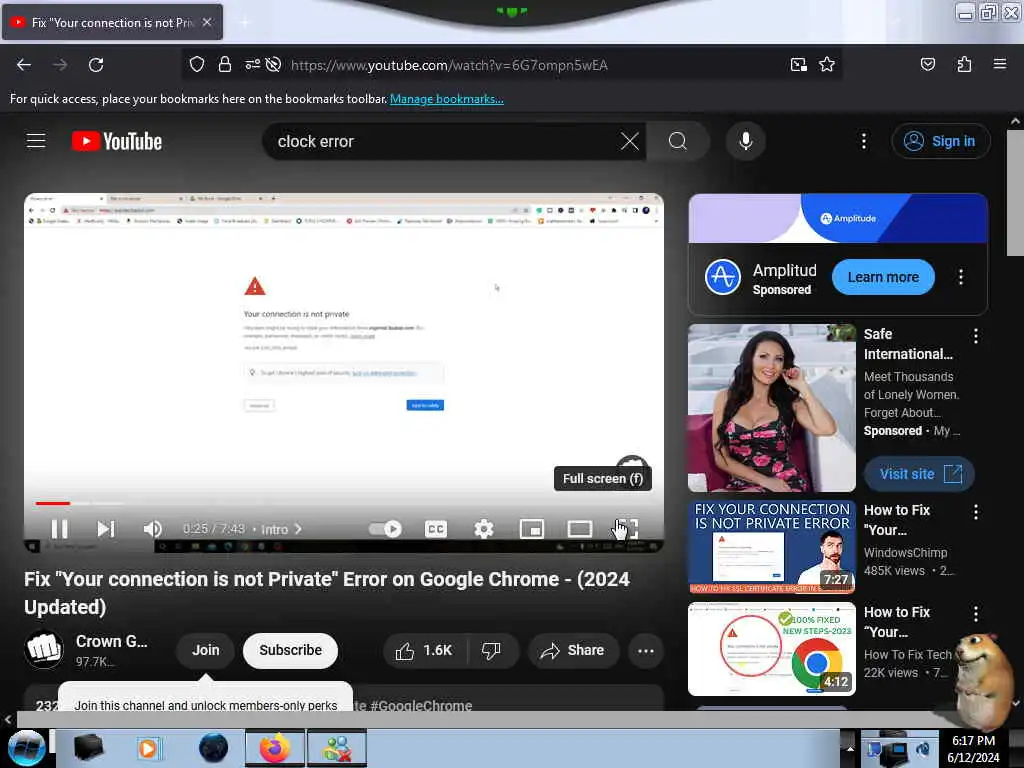Viewport: 1024px width, 768px height.
Task: Pause the video with the pause button
Action: coord(59,528)
